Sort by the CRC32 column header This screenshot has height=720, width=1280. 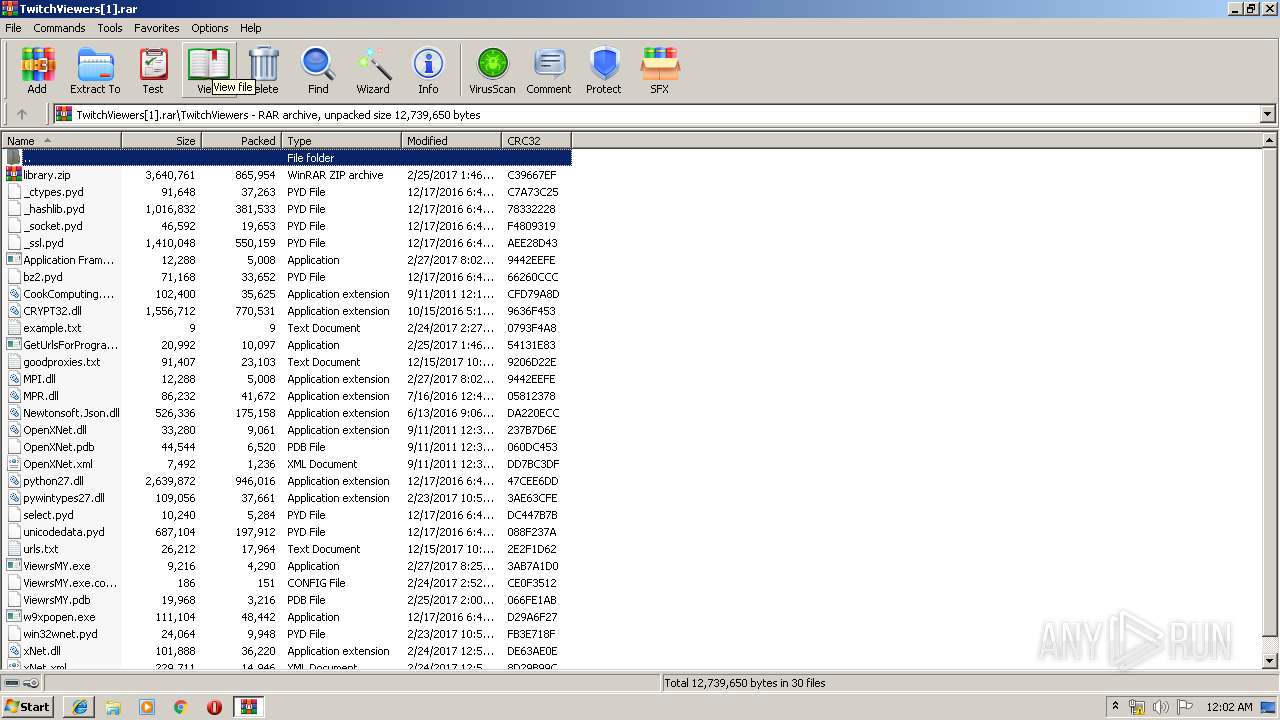point(536,141)
